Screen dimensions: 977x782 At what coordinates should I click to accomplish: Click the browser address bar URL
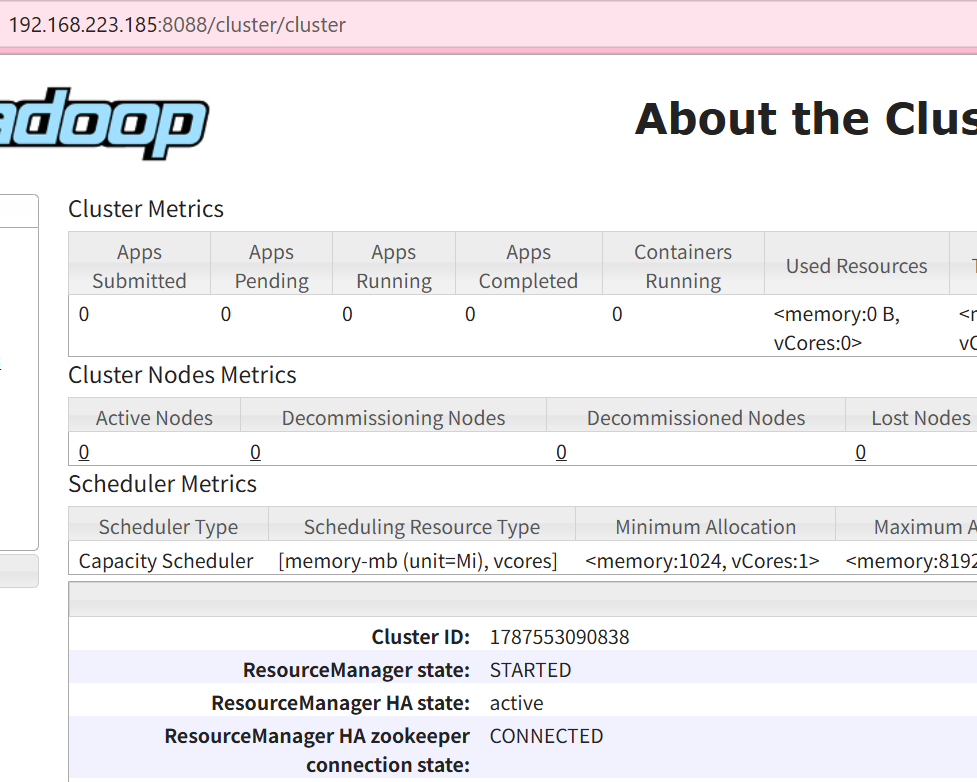177,25
